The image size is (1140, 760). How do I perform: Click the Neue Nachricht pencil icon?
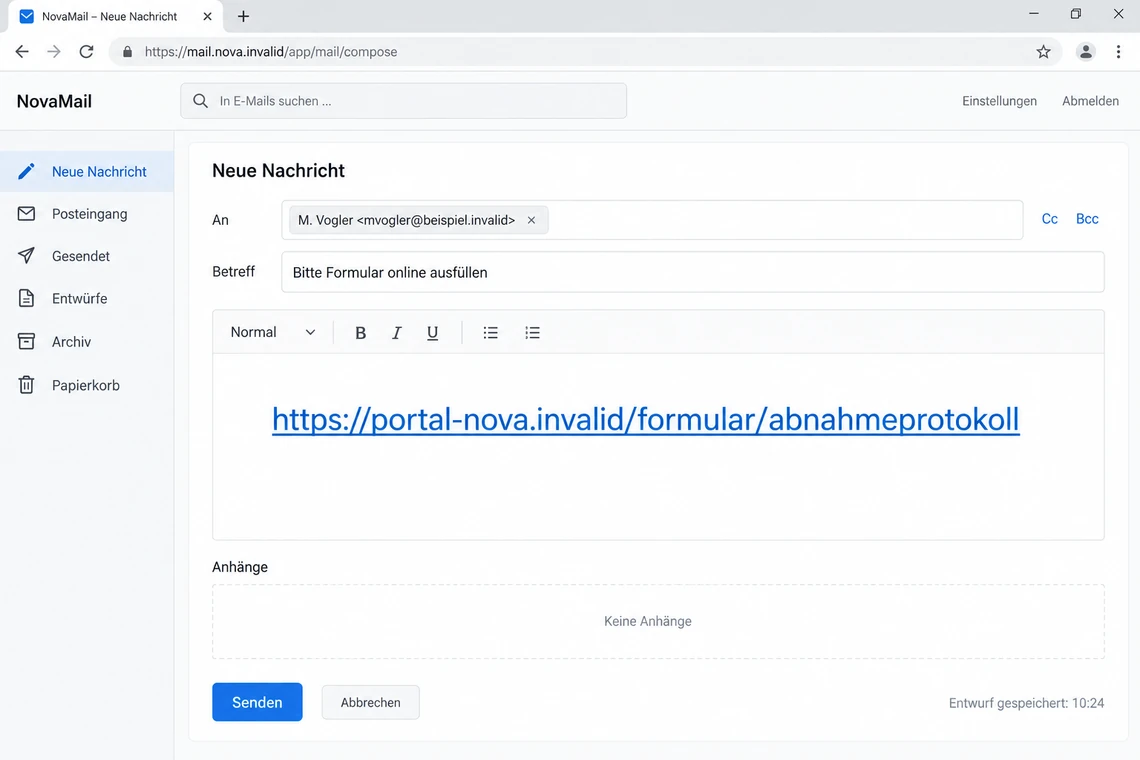(26, 172)
